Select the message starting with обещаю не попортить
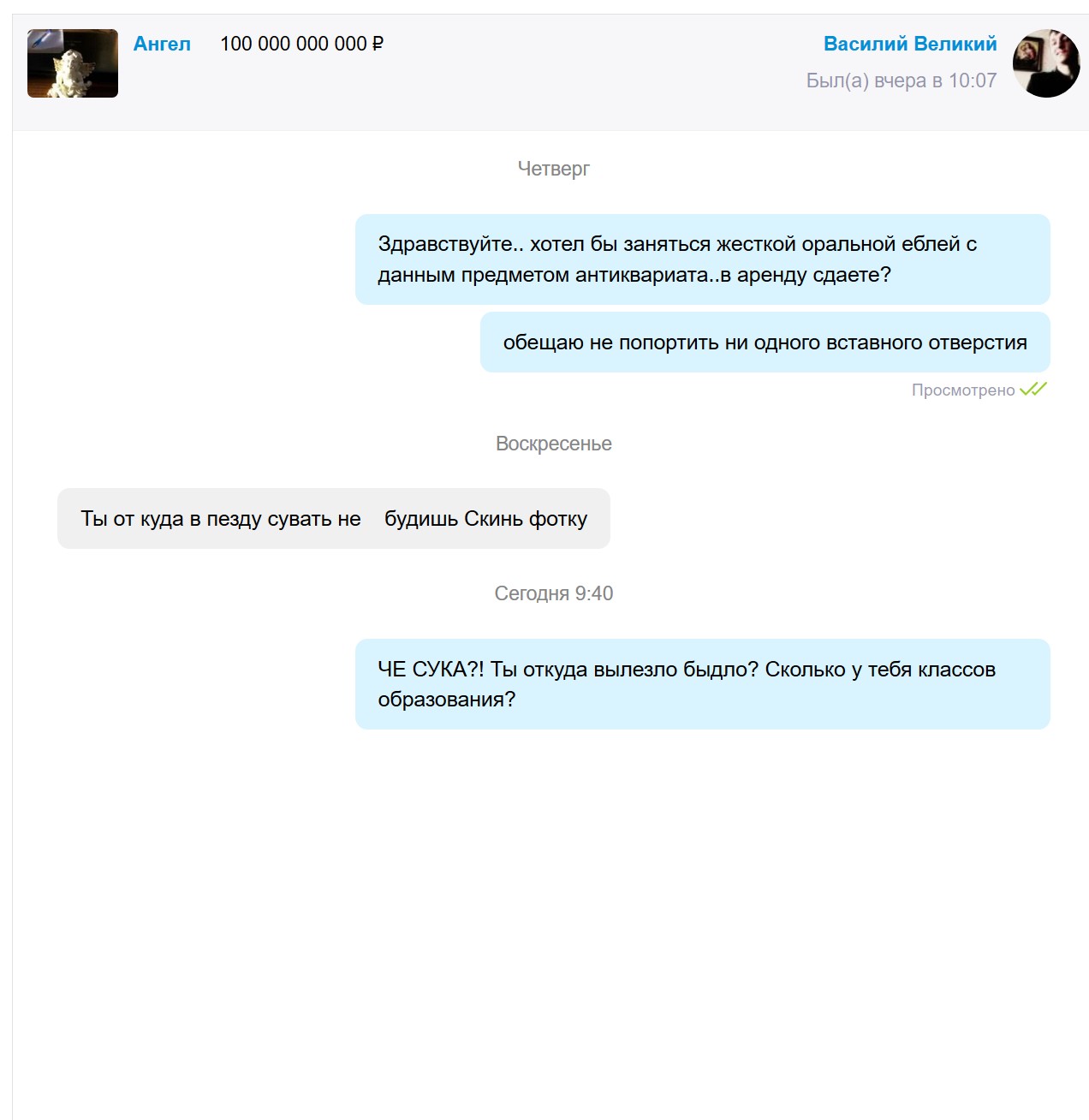The image size is (1089, 1120). coord(765,343)
